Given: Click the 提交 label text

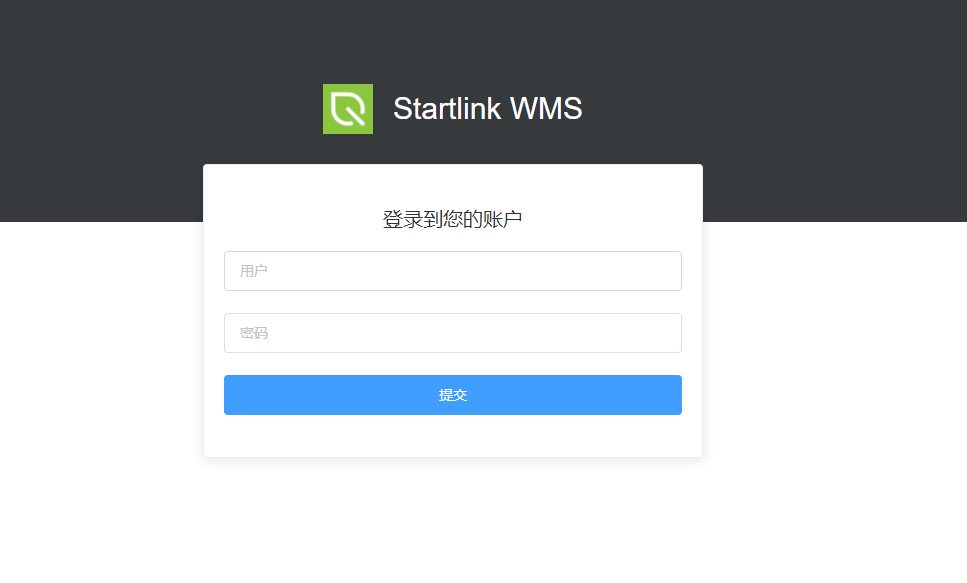Looking at the screenshot, I should (453, 395).
